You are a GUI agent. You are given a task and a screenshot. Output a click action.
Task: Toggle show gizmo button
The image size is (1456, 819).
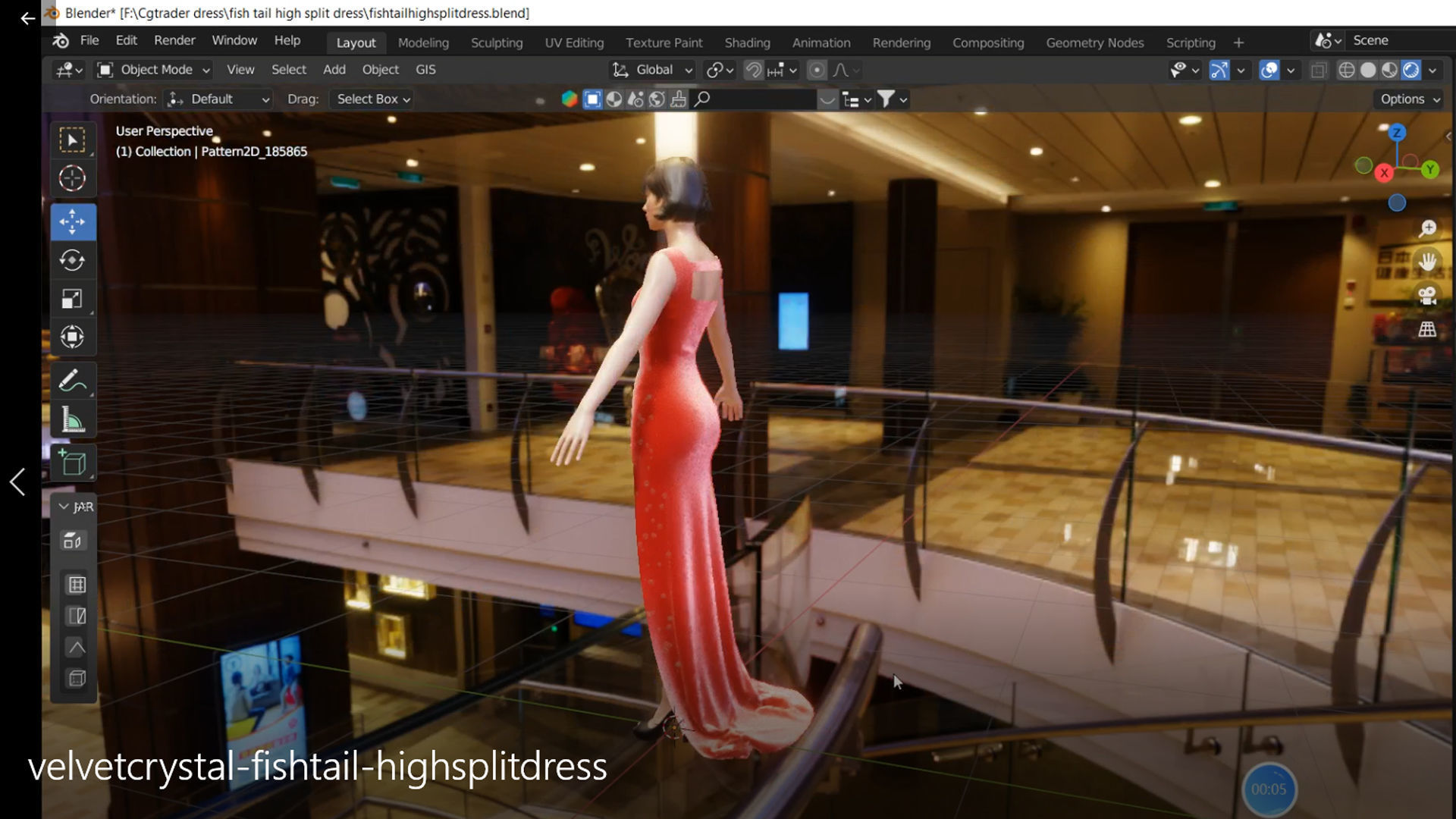1219,71
